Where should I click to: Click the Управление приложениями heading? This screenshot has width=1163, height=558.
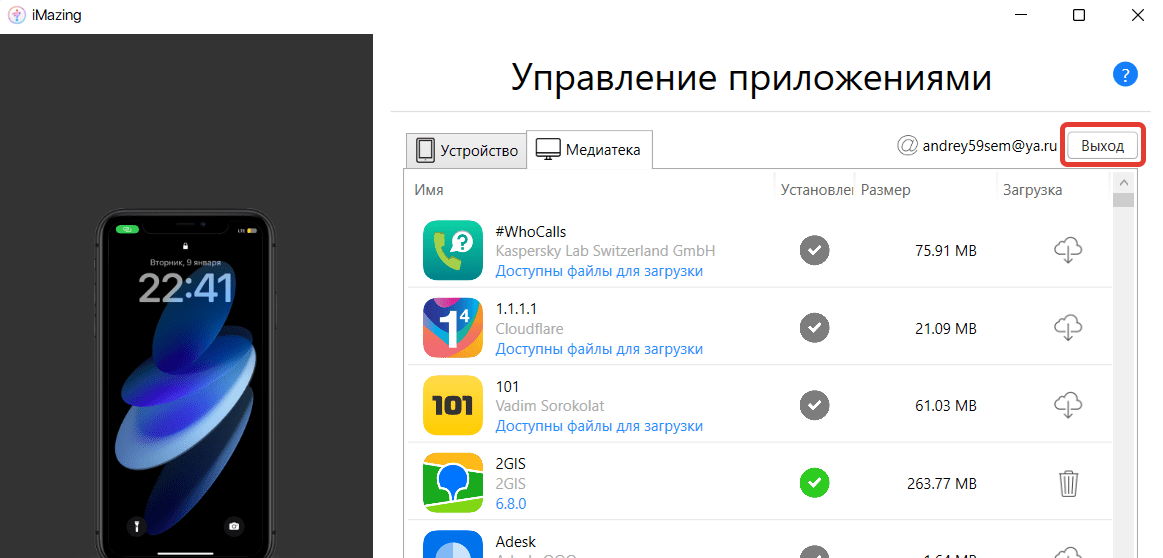[x=751, y=77]
